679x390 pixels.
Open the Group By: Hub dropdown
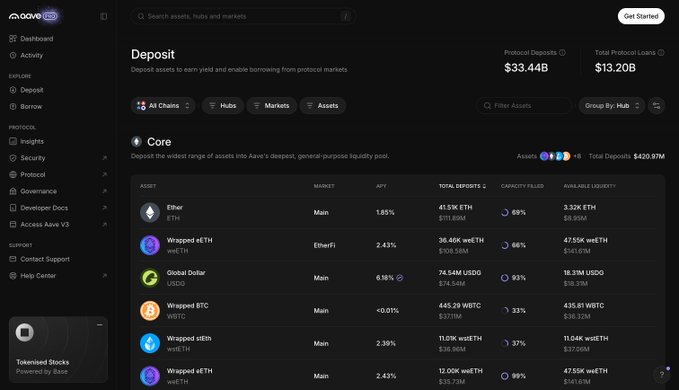[611, 106]
